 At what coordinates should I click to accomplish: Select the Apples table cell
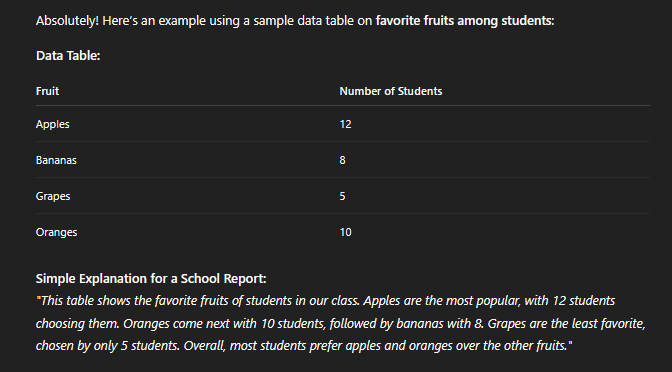[53, 124]
